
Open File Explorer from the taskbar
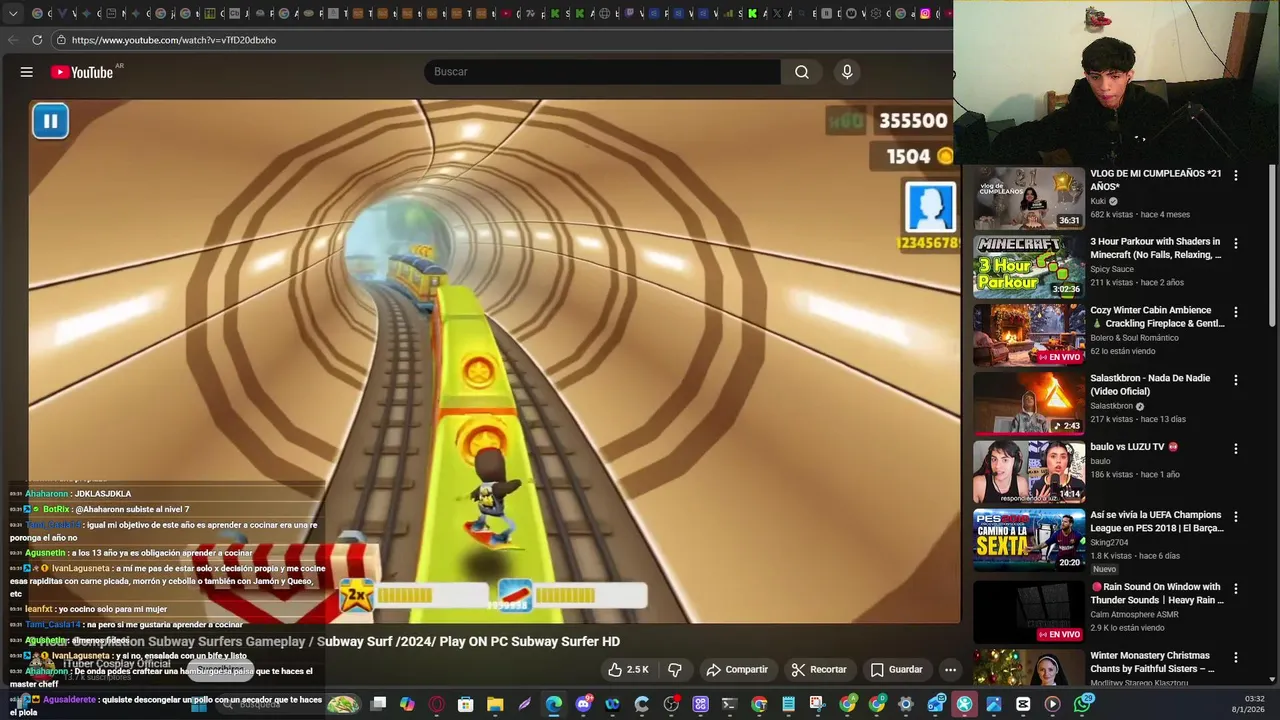(x=495, y=705)
